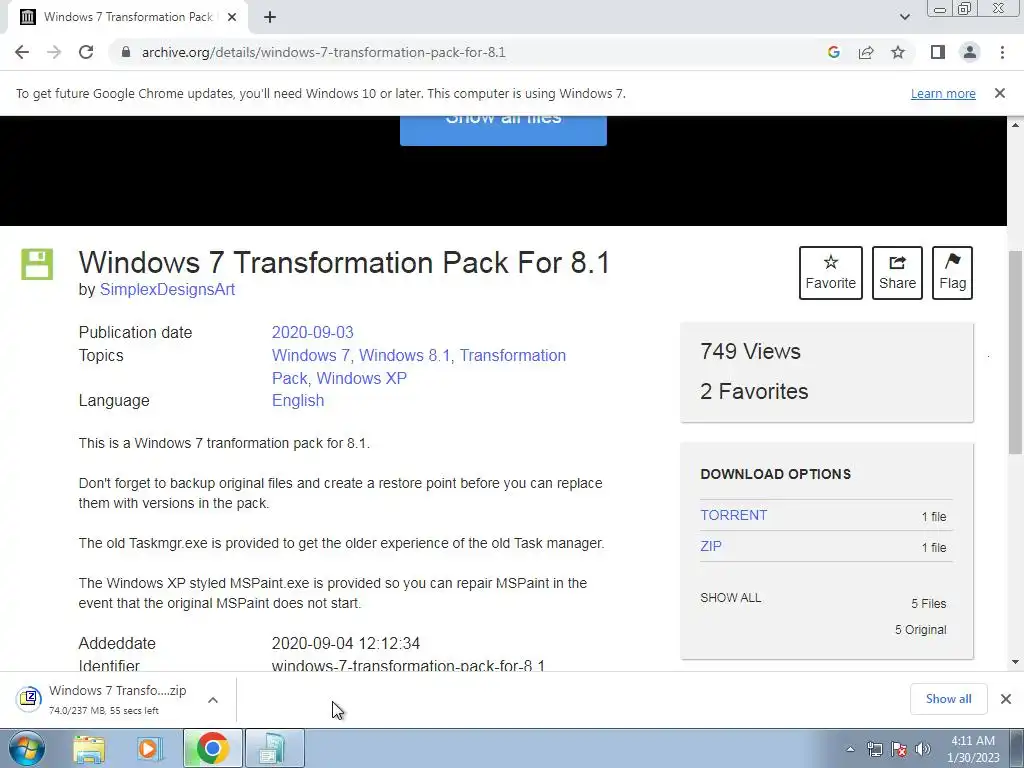Click the 749 Views text
Viewport: 1024px width, 768px height.
(750, 351)
